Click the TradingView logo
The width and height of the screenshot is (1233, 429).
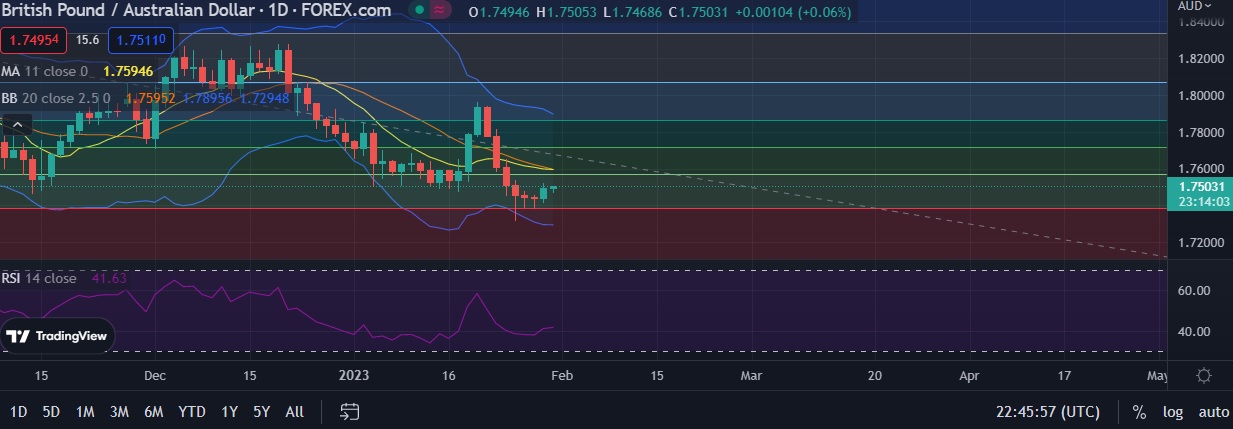pyautogui.click(x=56, y=336)
